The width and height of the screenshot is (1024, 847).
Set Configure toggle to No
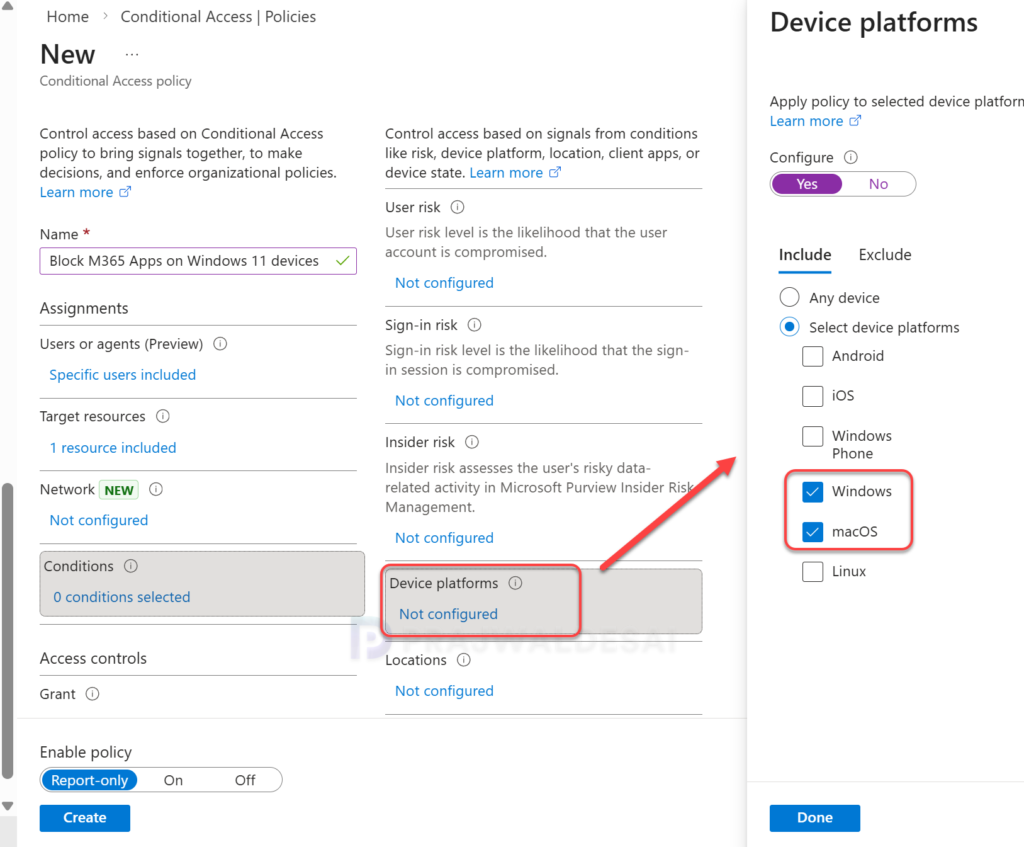878,184
